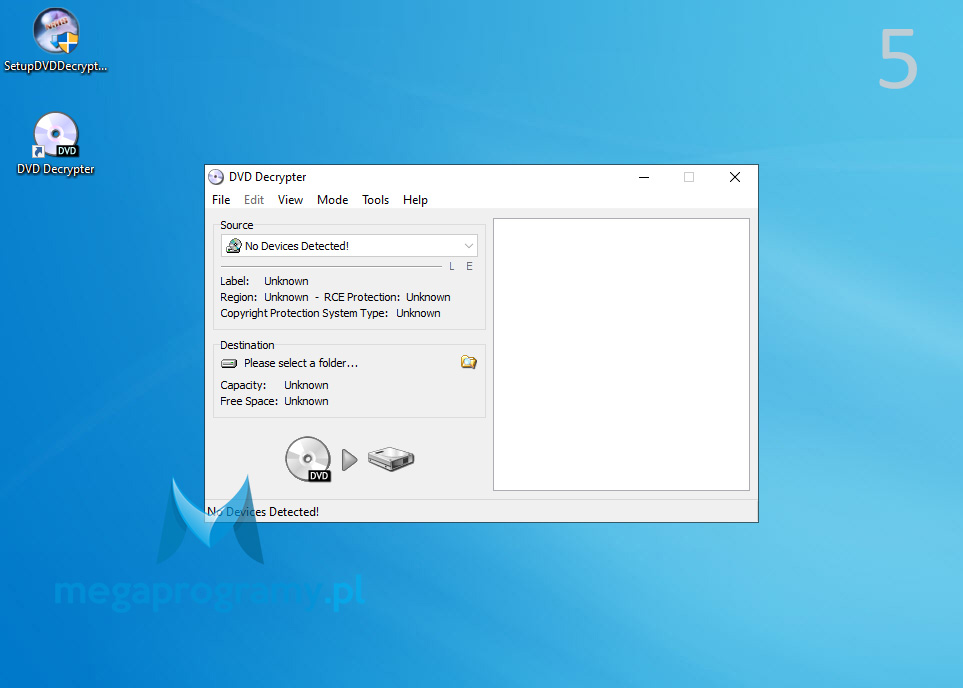
Task: Open the File menu
Action: (221, 200)
